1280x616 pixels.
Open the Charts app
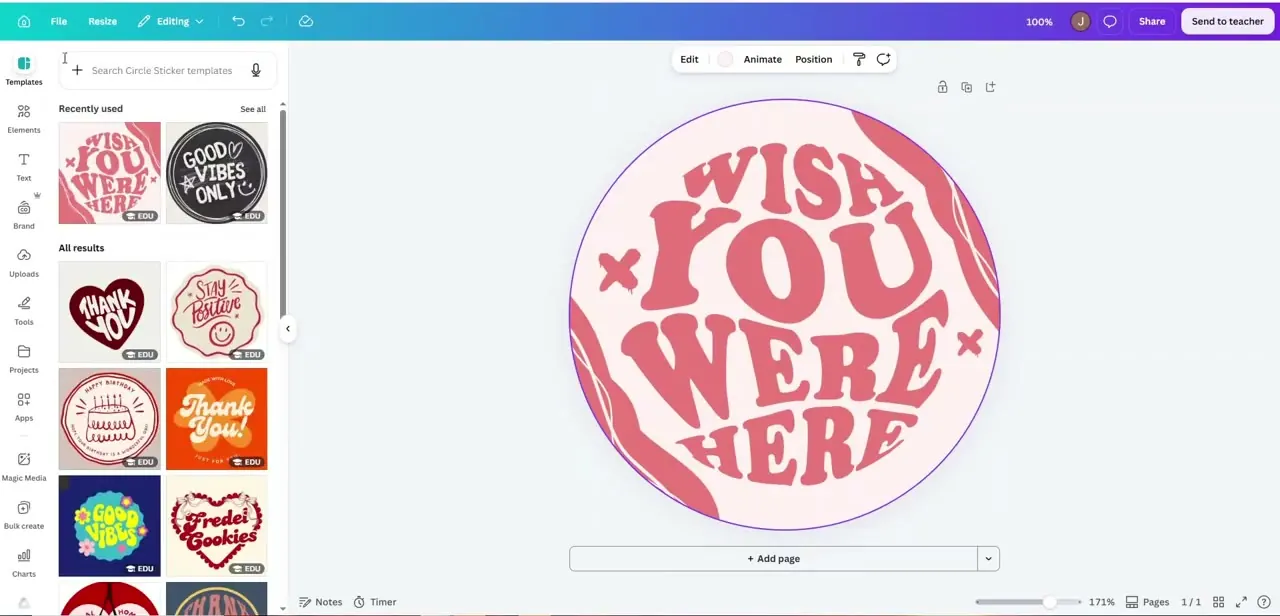click(x=24, y=562)
